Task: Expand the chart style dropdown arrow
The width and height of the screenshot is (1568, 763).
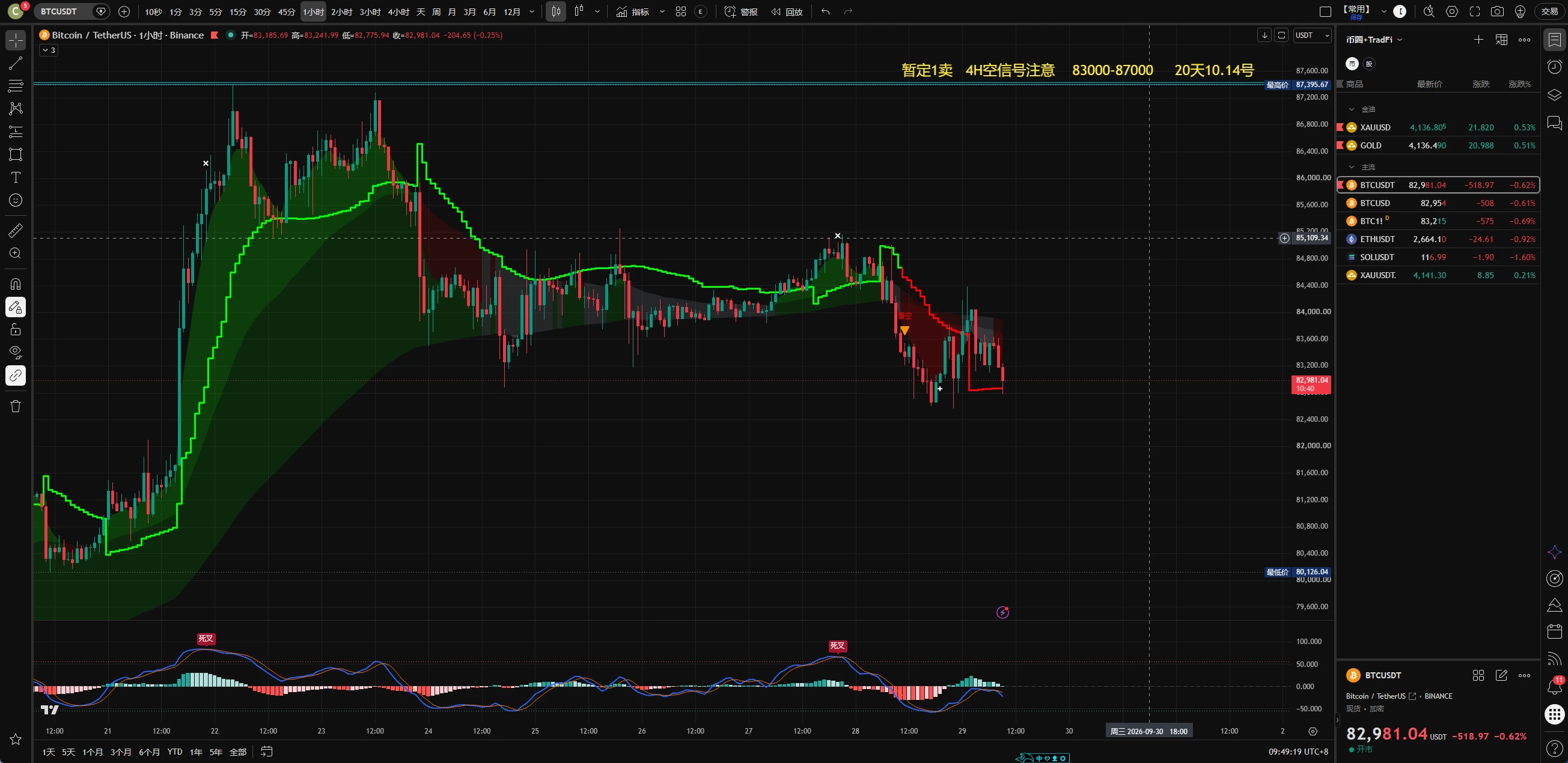Action: [x=597, y=11]
